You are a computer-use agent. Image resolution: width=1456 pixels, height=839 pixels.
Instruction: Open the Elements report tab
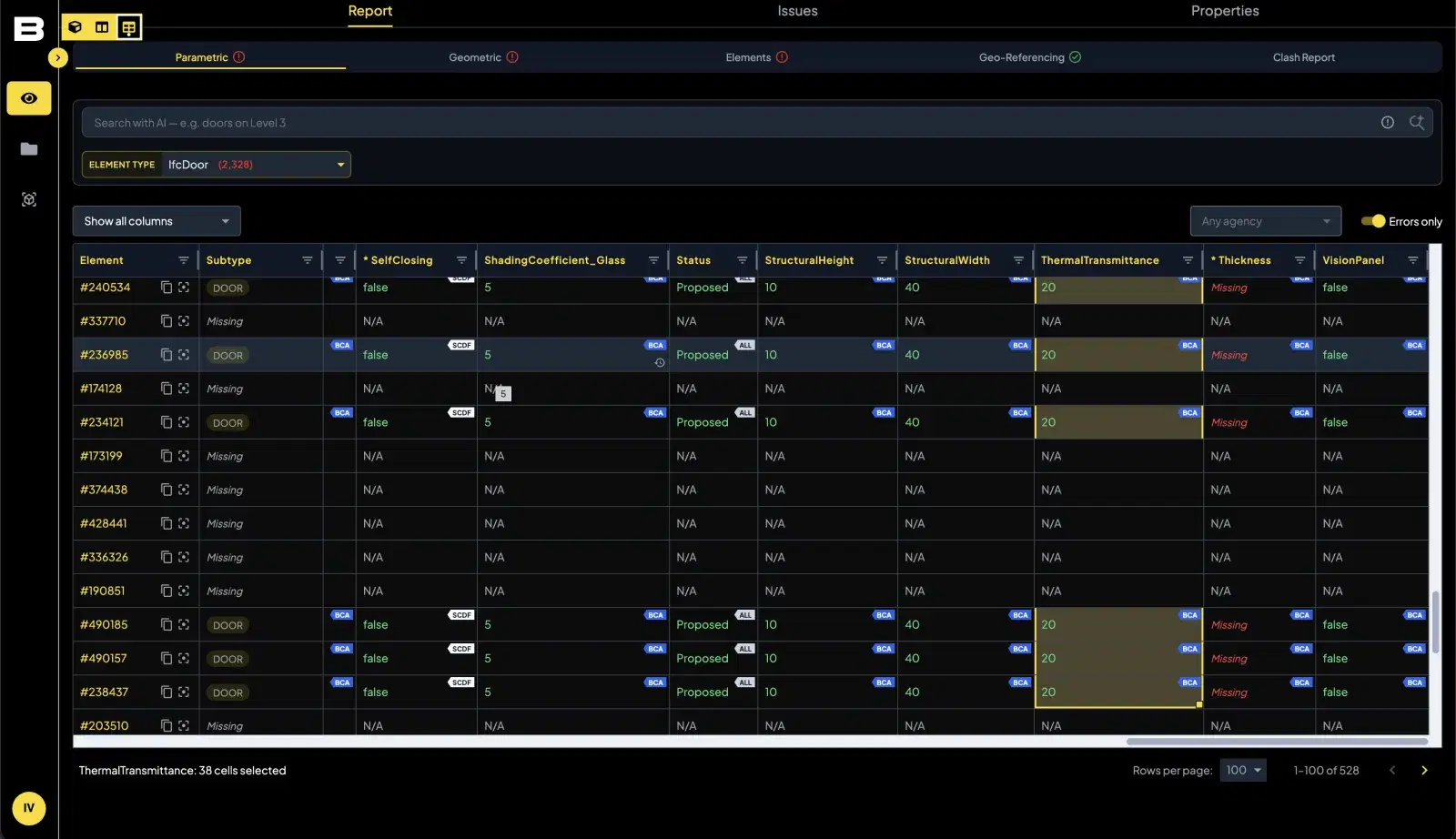tap(757, 57)
